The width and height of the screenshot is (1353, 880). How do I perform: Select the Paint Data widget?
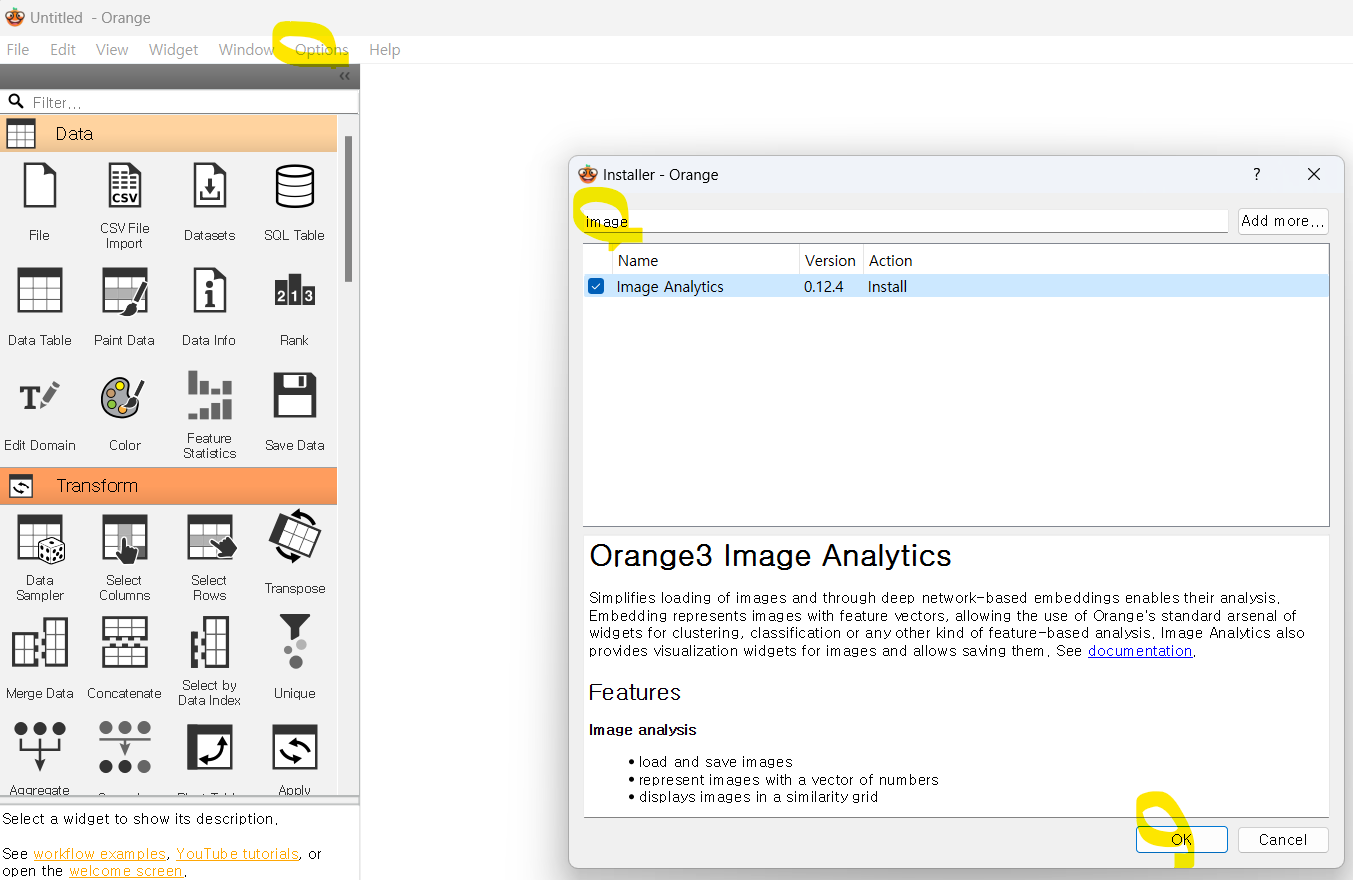tap(124, 306)
